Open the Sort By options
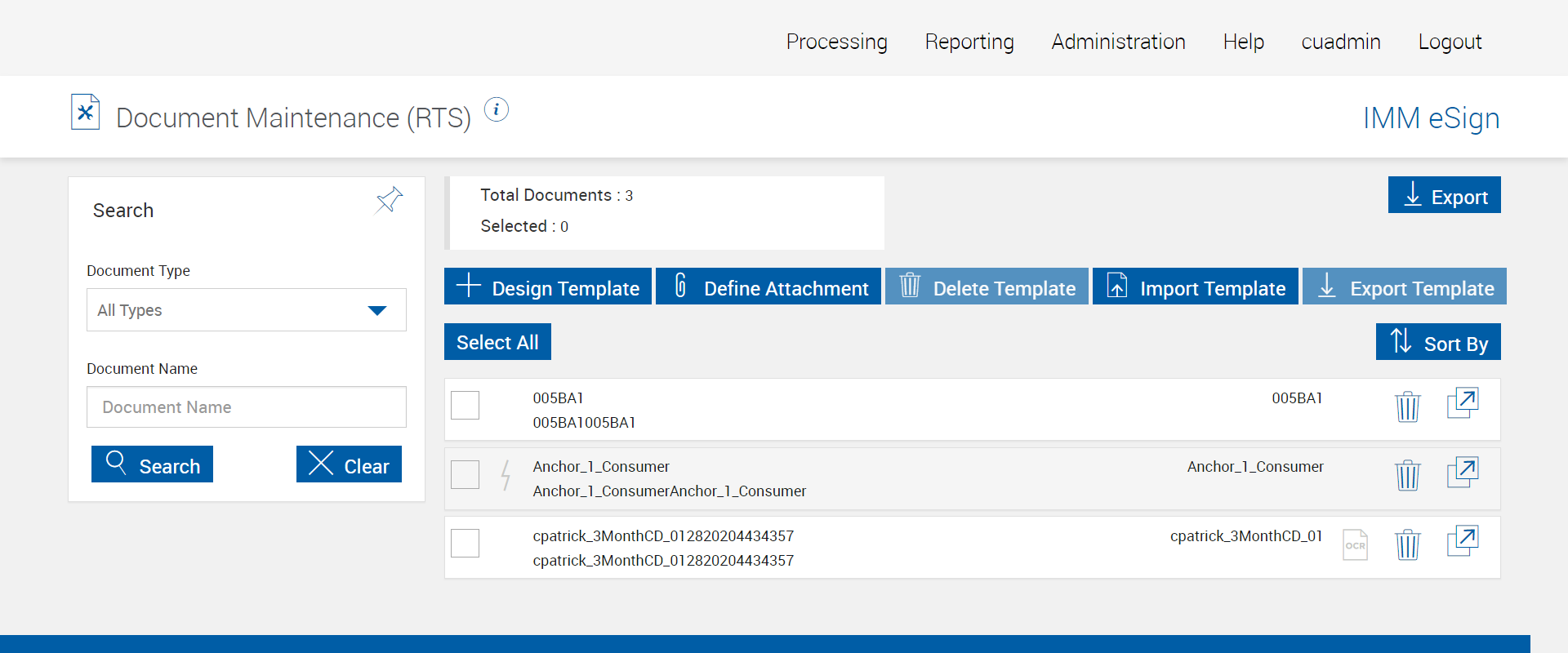The width and height of the screenshot is (1568, 653). (1437, 342)
